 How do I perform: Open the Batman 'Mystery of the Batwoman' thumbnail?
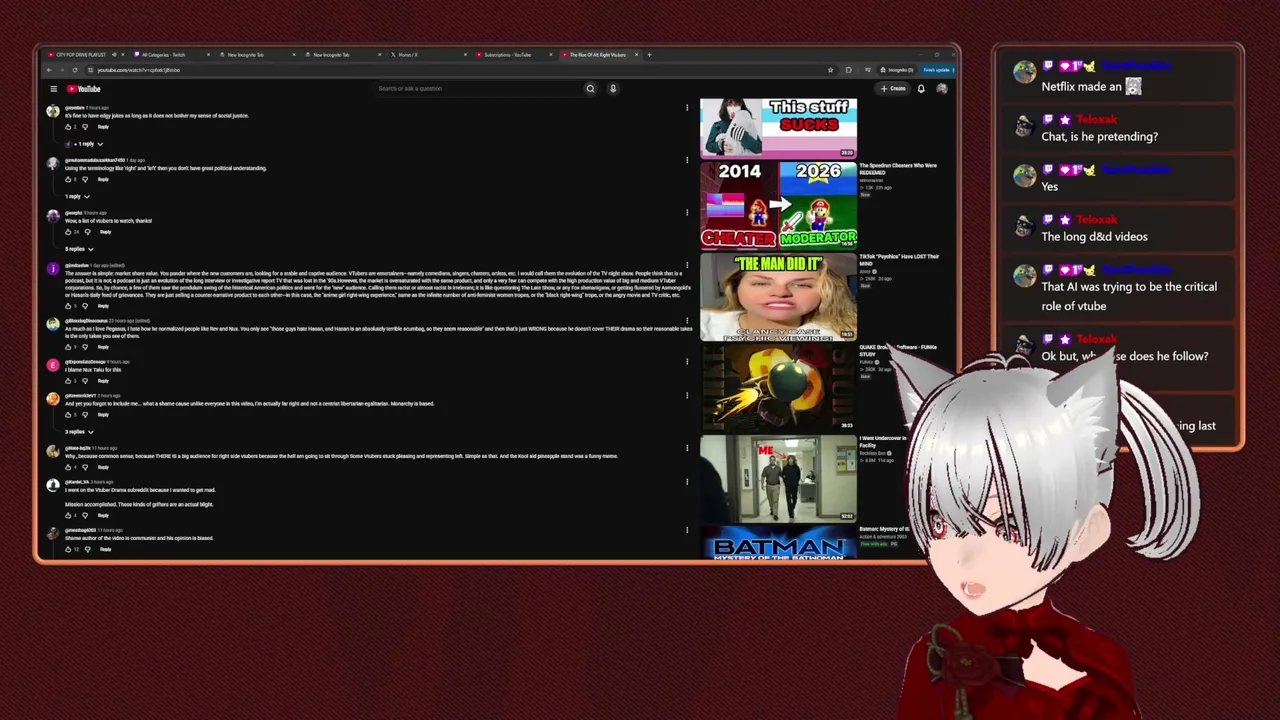click(x=778, y=543)
